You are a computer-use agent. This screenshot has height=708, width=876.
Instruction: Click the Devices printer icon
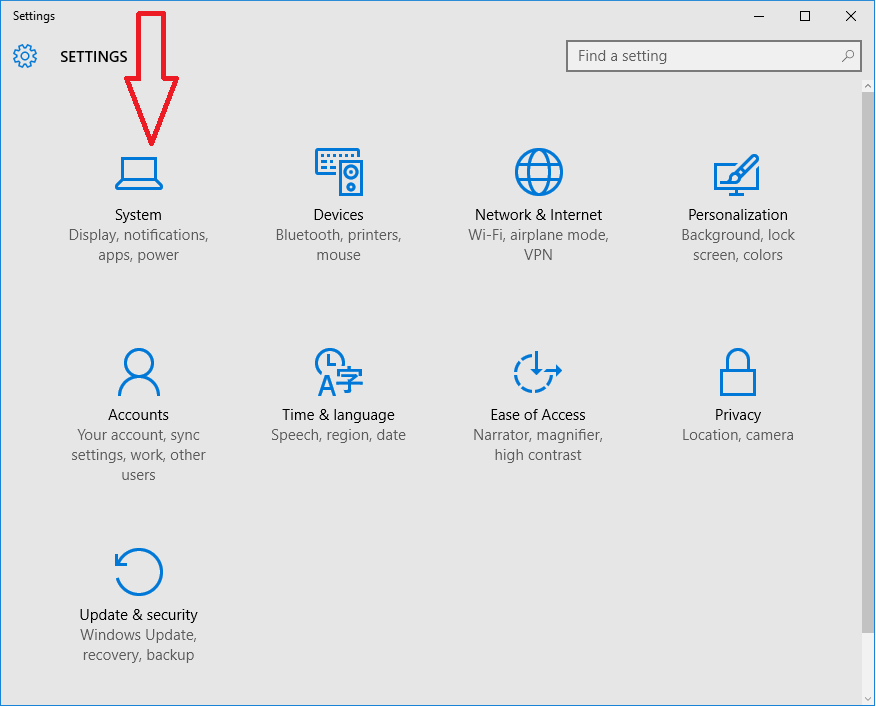pyautogui.click(x=338, y=170)
